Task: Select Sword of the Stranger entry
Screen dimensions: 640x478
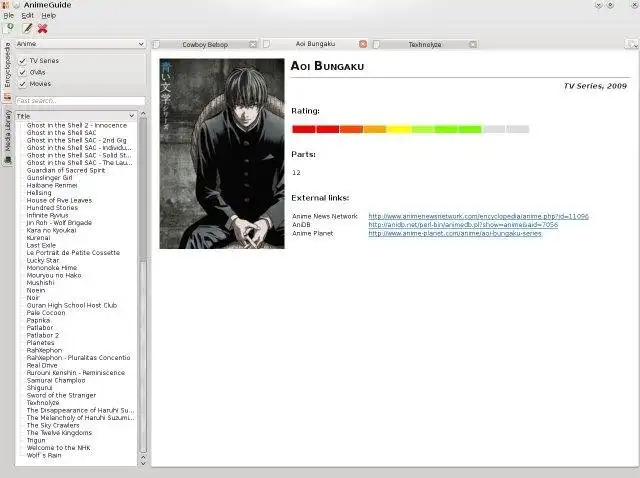Action: tap(61, 395)
